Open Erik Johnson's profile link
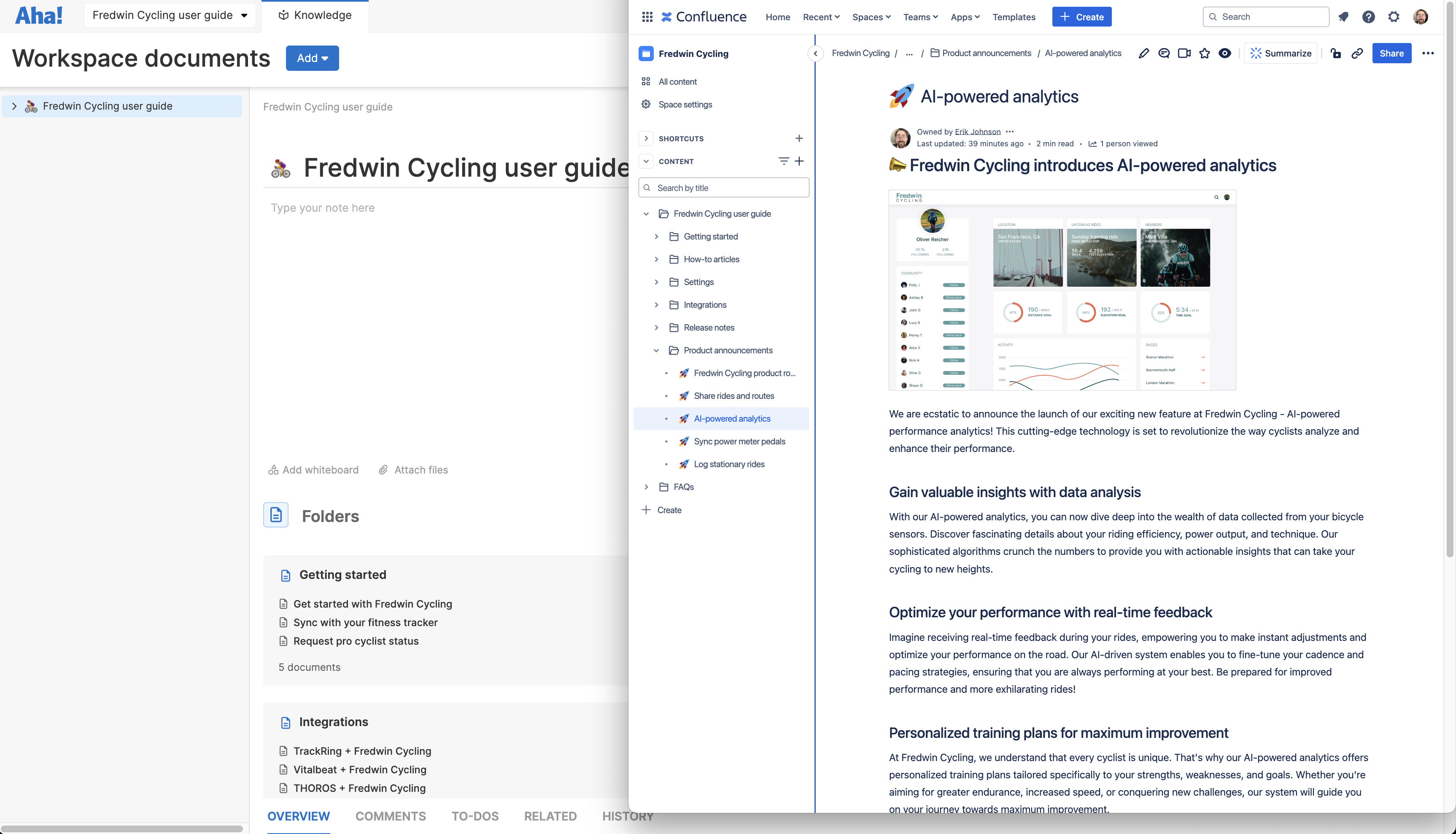Image resolution: width=1456 pixels, height=834 pixels. coord(978,131)
